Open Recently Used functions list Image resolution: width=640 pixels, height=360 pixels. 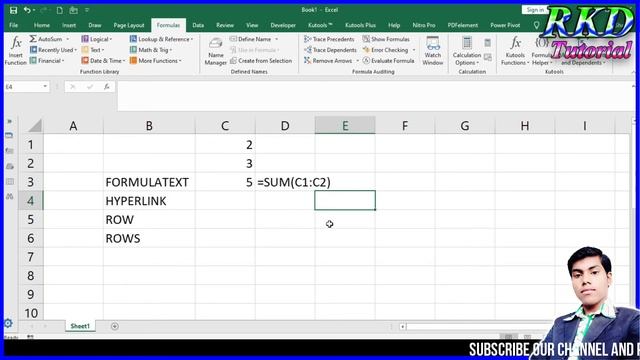(x=53, y=50)
